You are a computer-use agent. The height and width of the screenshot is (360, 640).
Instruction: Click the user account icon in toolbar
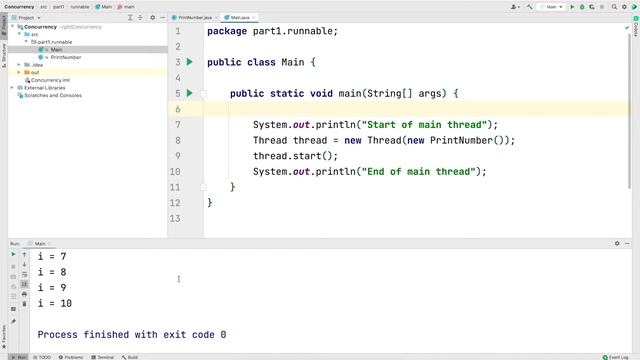pyautogui.click(x=515, y=7)
